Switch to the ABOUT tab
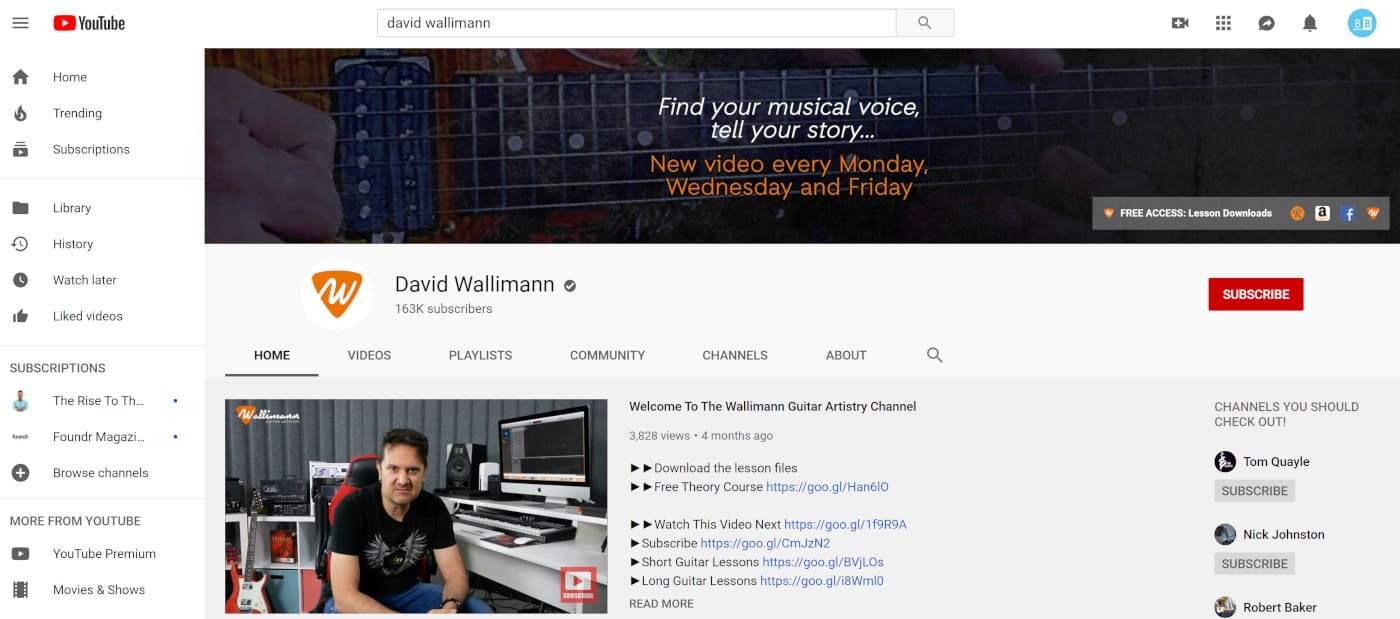The width and height of the screenshot is (1400, 619). (846, 355)
